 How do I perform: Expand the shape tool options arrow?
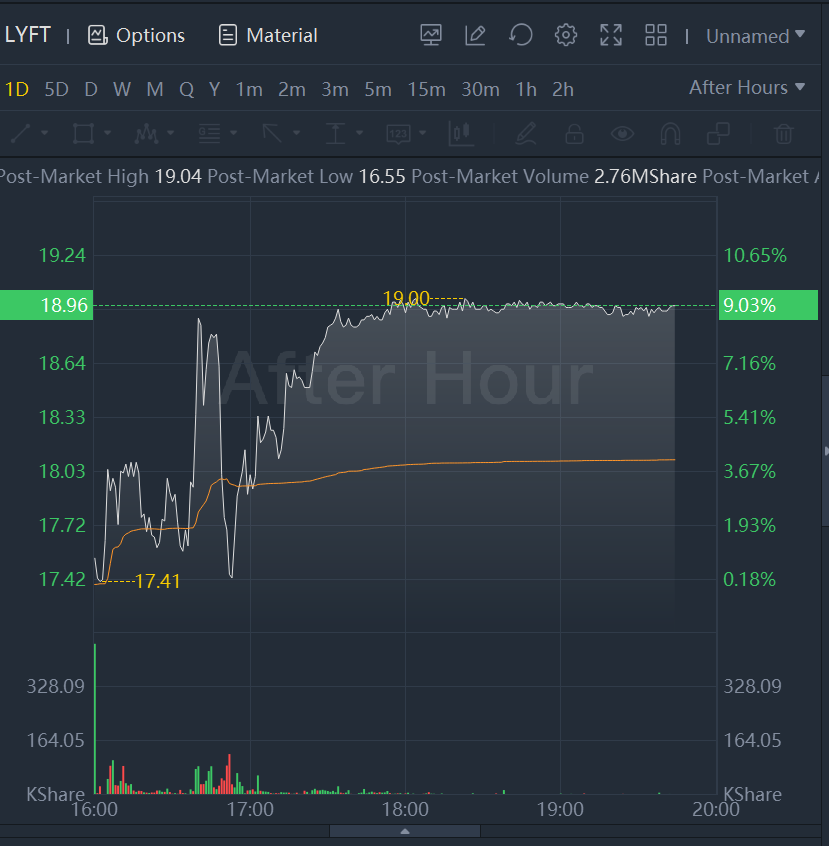[x=107, y=133]
